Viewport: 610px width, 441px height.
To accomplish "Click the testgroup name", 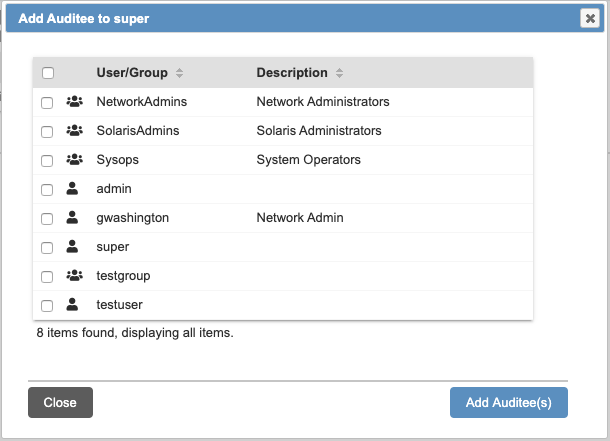I will 123,276.
